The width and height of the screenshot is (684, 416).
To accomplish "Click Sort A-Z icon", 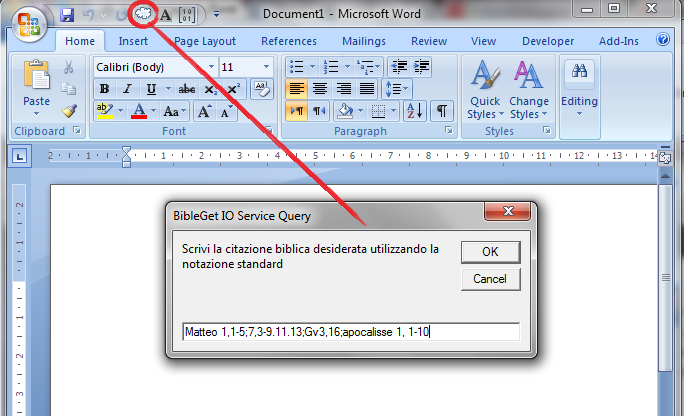I will pyautogui.click(x=414, y=111).
